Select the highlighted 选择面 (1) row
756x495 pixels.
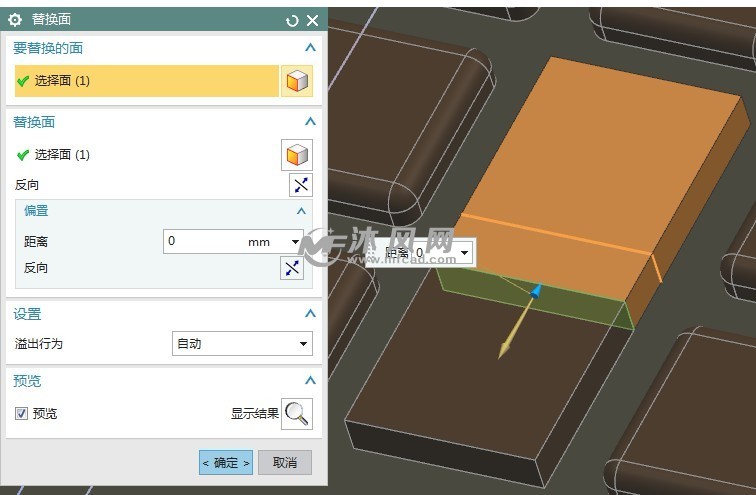click(147, 80)
